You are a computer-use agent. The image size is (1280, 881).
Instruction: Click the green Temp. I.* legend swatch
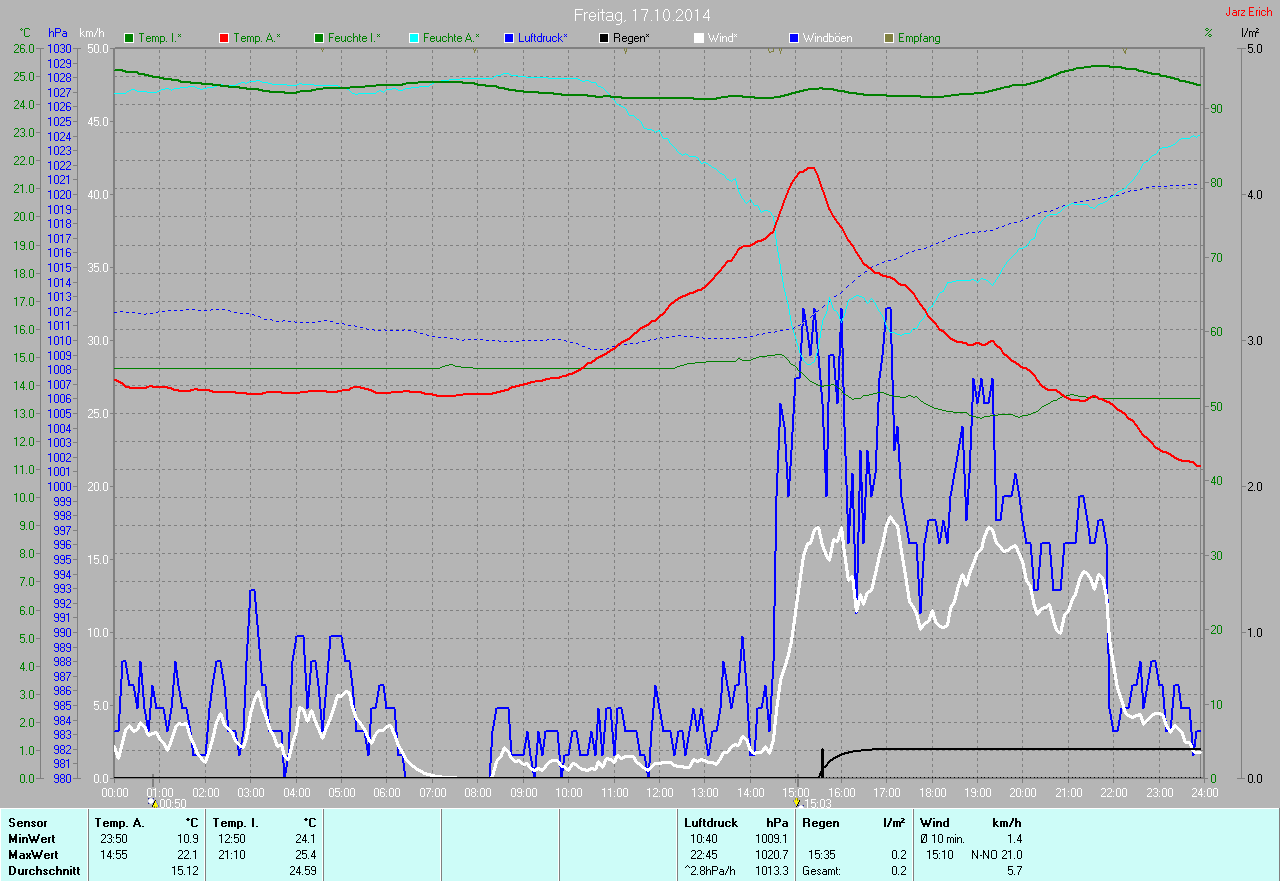click(x=129, y=38)
